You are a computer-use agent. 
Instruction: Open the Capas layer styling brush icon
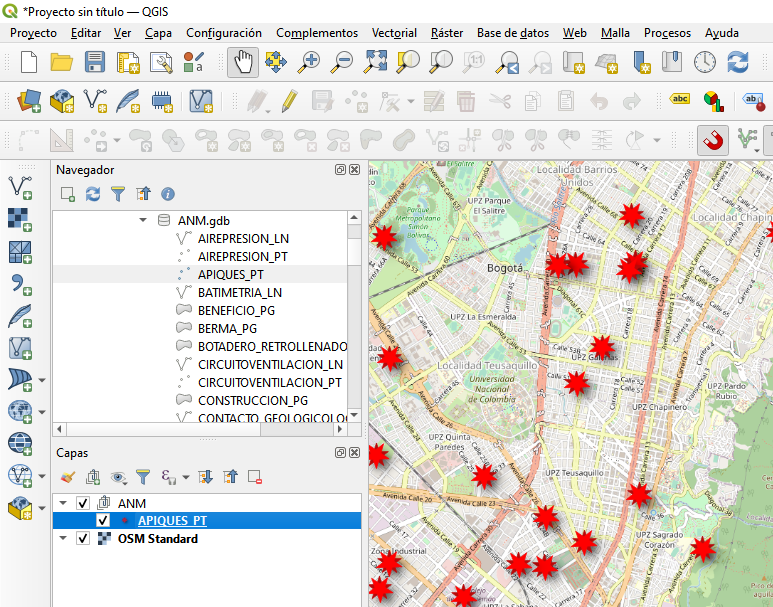click(x=68, y=477)
